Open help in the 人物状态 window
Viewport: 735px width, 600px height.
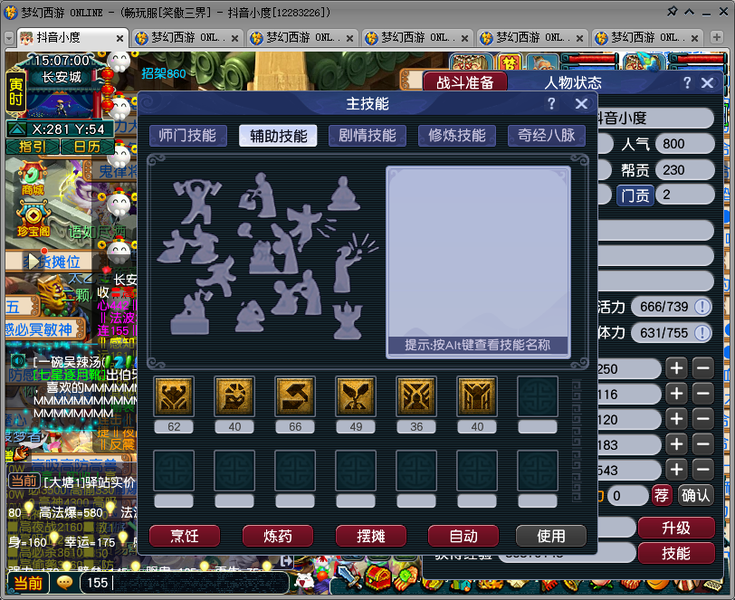point(687,83)
